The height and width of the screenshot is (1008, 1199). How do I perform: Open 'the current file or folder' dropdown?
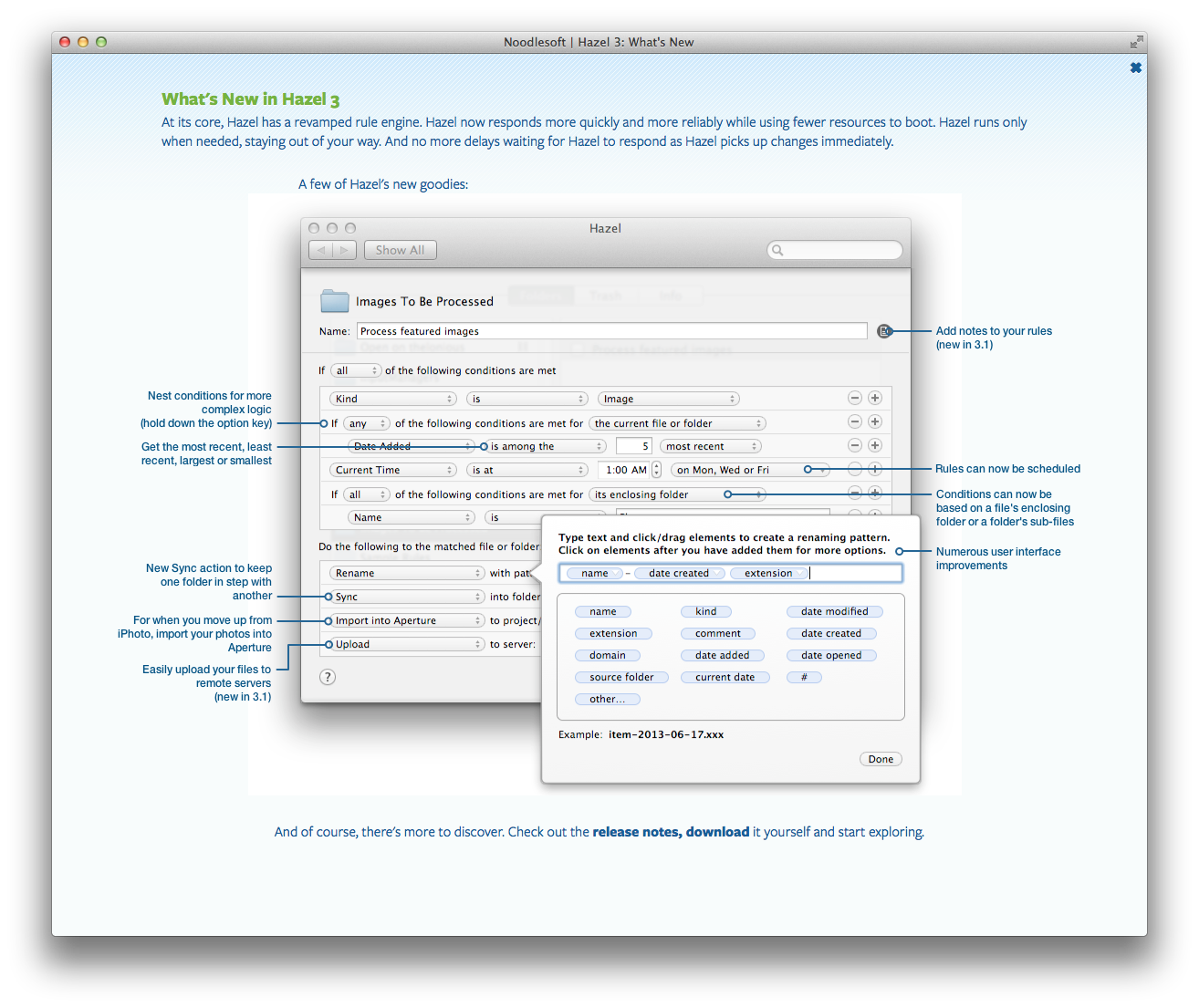click(x=677, y=423)
